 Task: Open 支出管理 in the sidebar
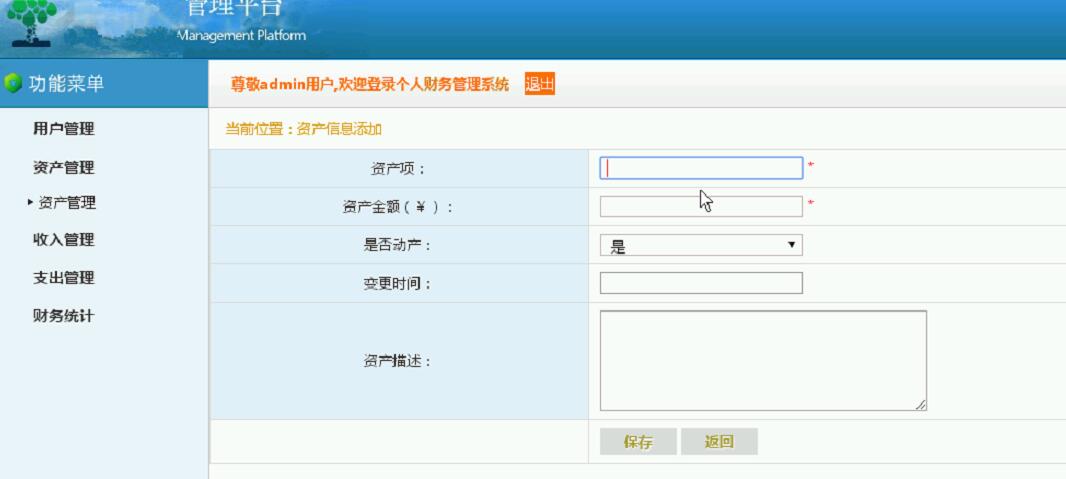tap(64, 278)
